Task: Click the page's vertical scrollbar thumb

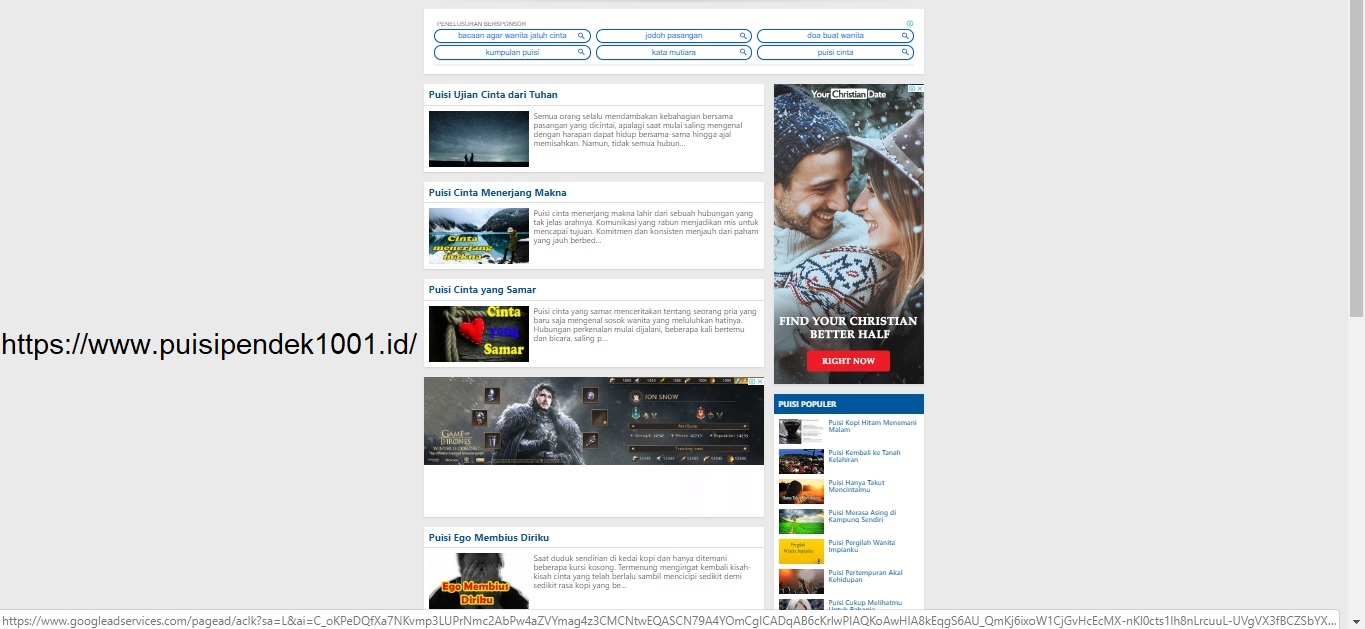Action: point(1356,160)
